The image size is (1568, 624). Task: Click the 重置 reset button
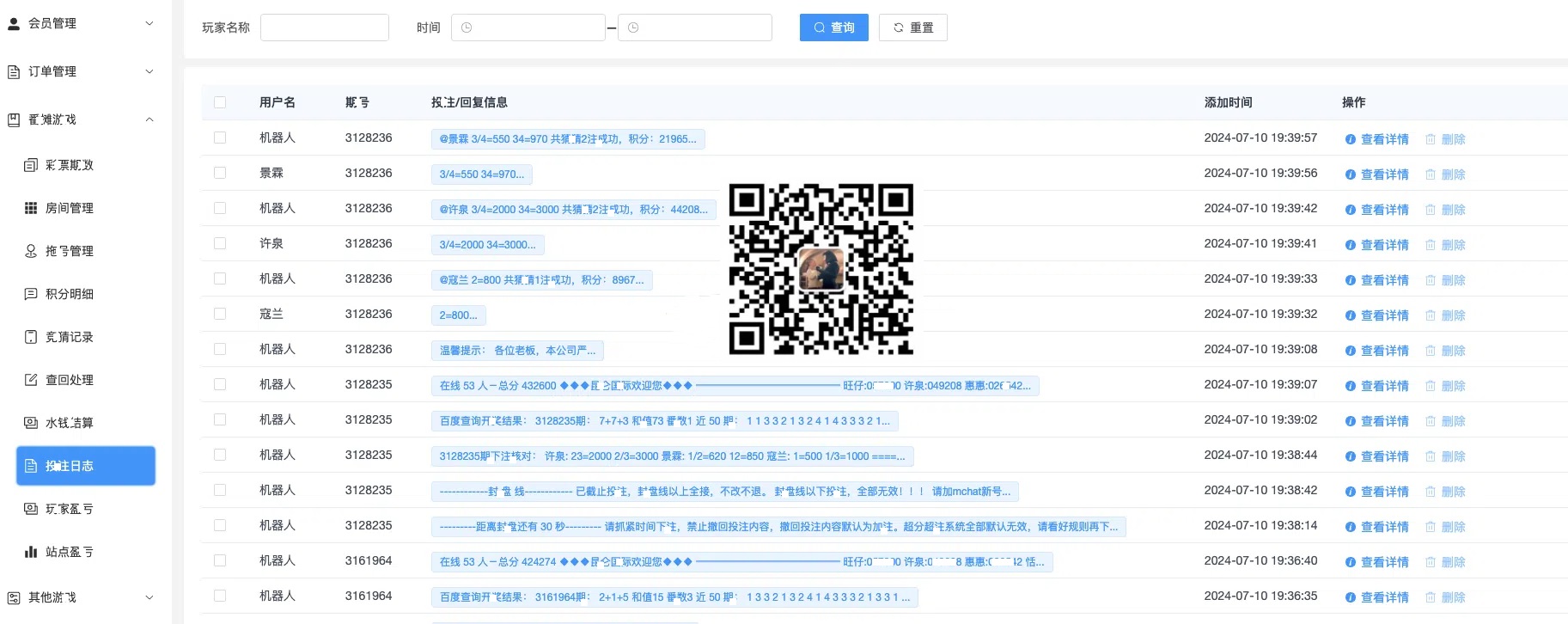(913, 28)
